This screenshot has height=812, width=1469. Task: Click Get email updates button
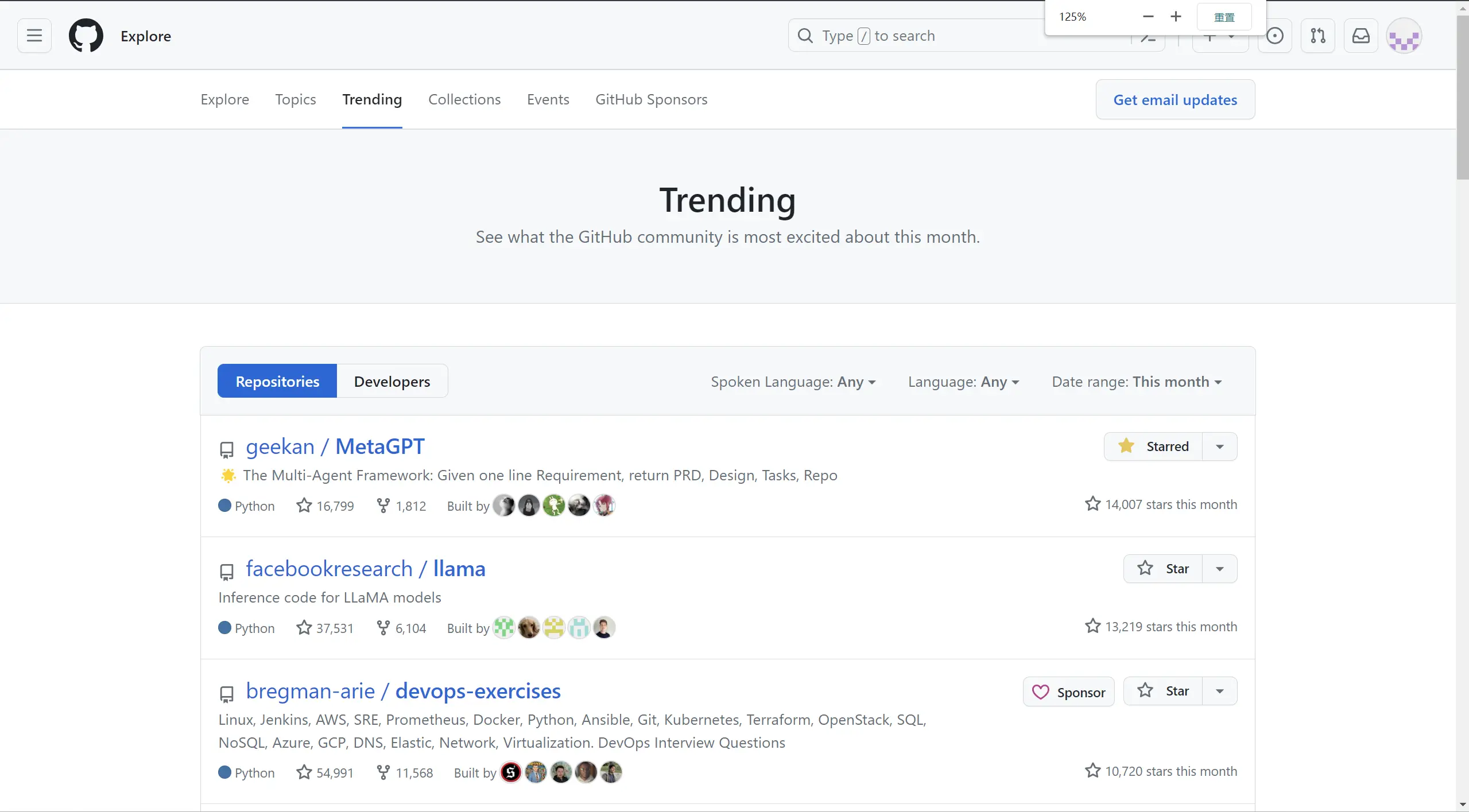(x=1175, y=99)
